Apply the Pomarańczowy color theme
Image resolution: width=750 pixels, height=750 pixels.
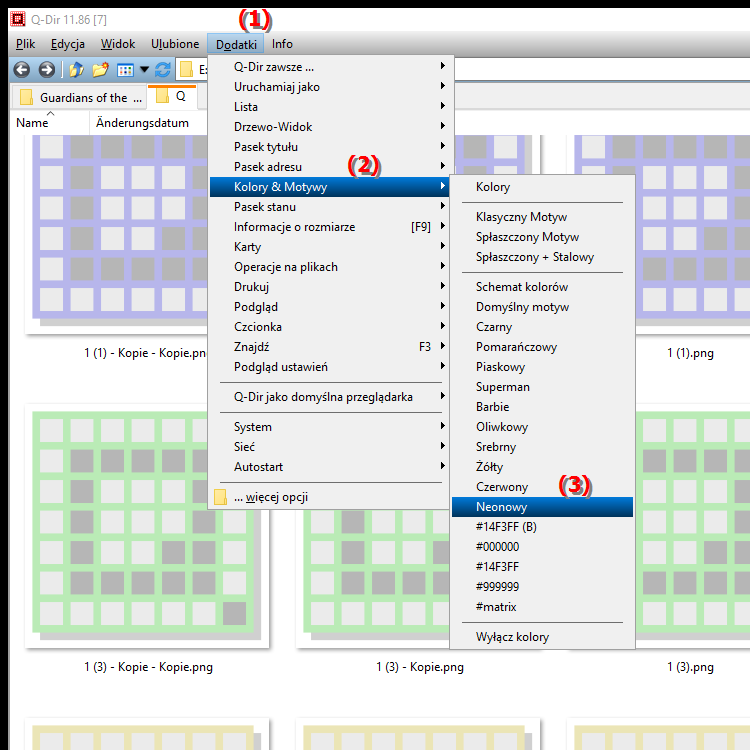click(542, 347)
